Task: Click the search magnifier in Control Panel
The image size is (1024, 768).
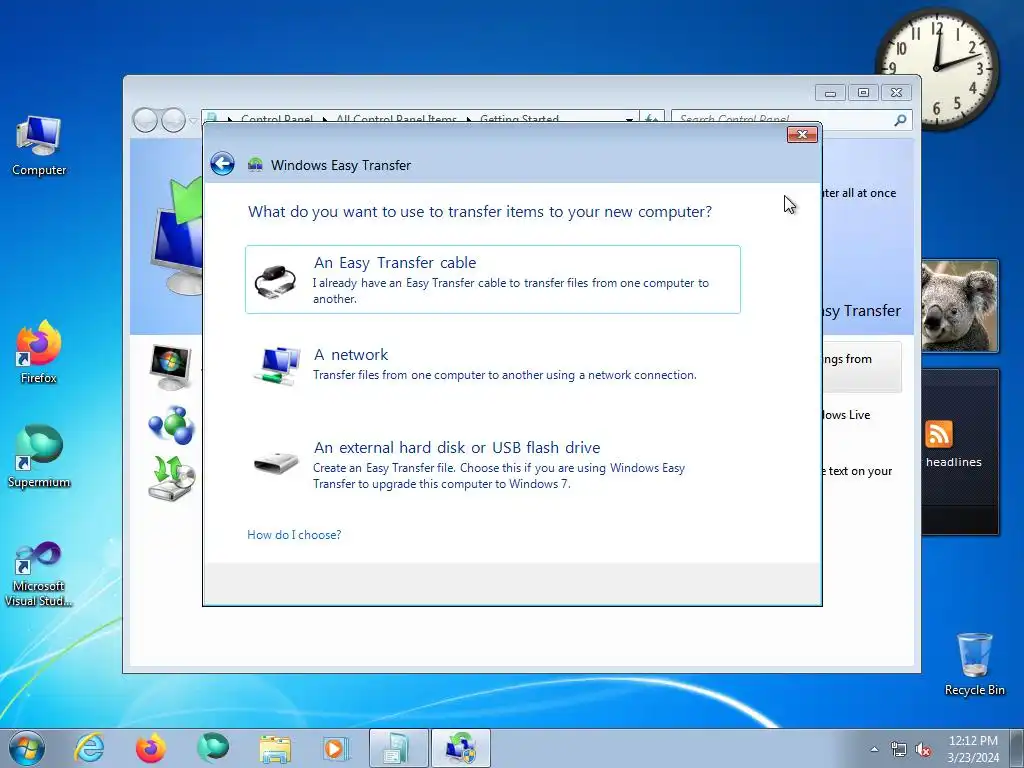Action: pyautogui.click(x=901, y=120)
